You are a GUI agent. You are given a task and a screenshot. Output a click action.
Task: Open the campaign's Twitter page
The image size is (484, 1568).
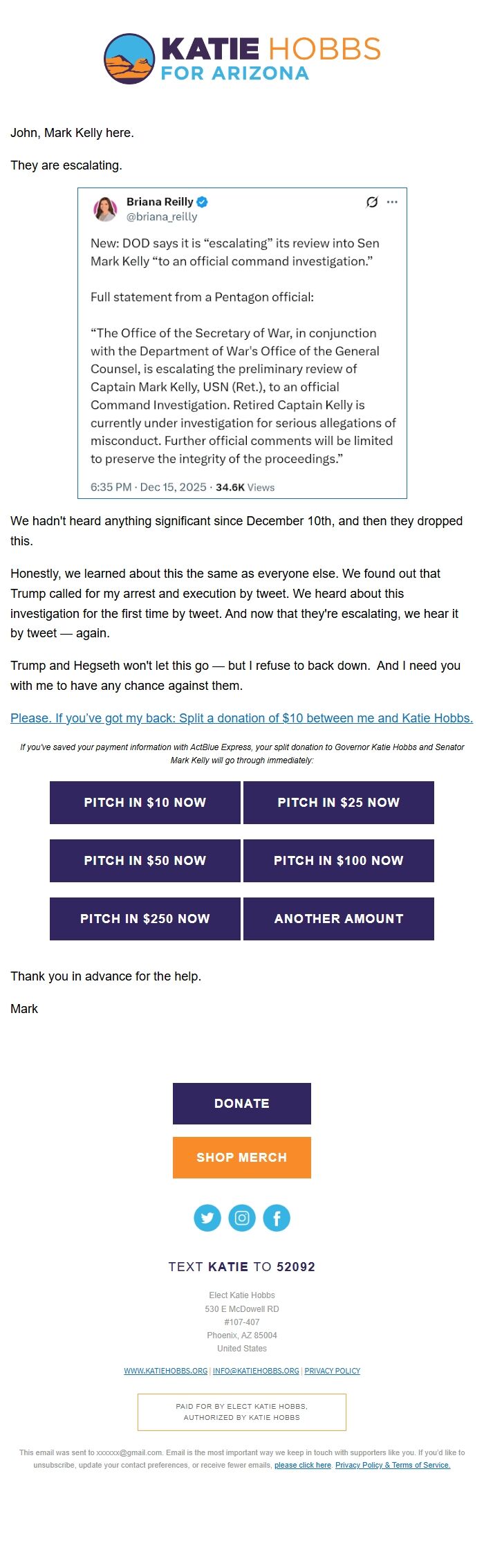[207, 1218]
